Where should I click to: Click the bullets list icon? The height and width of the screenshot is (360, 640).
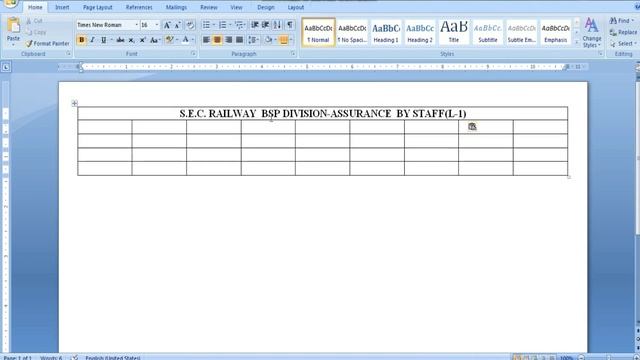point(207,25)
